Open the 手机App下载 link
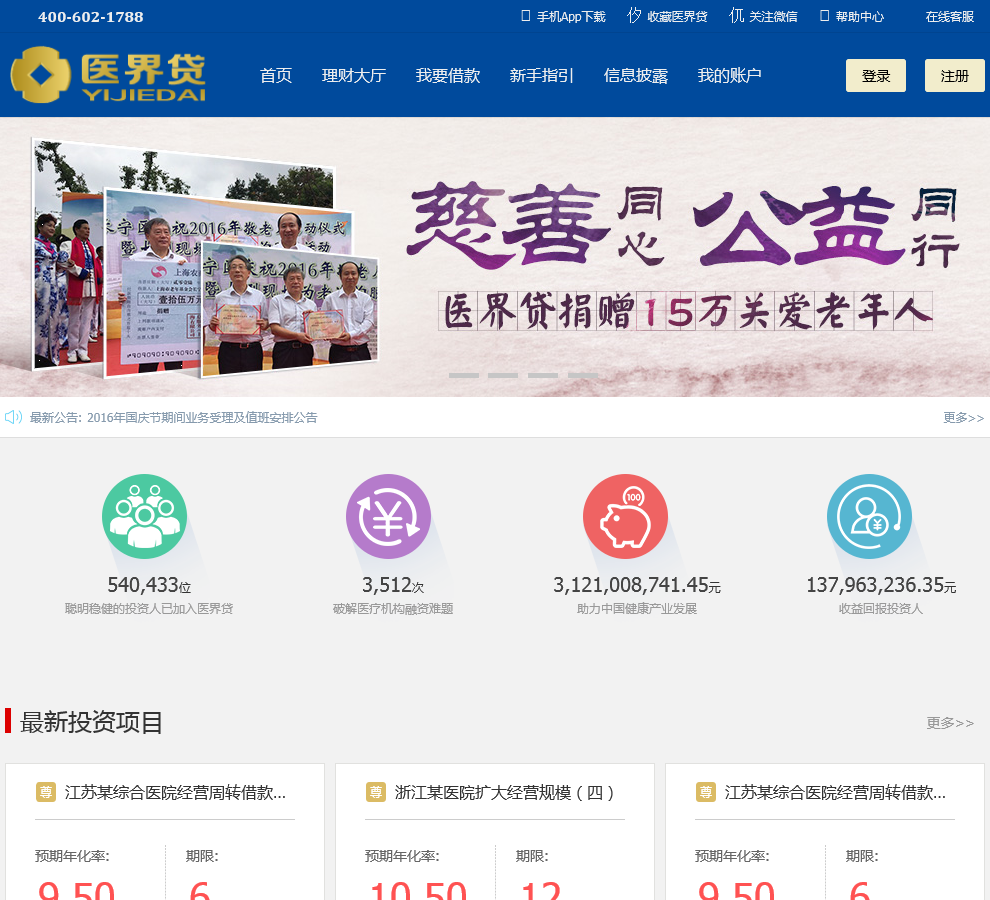Screen dimensions: 990x900 point(571,16)
